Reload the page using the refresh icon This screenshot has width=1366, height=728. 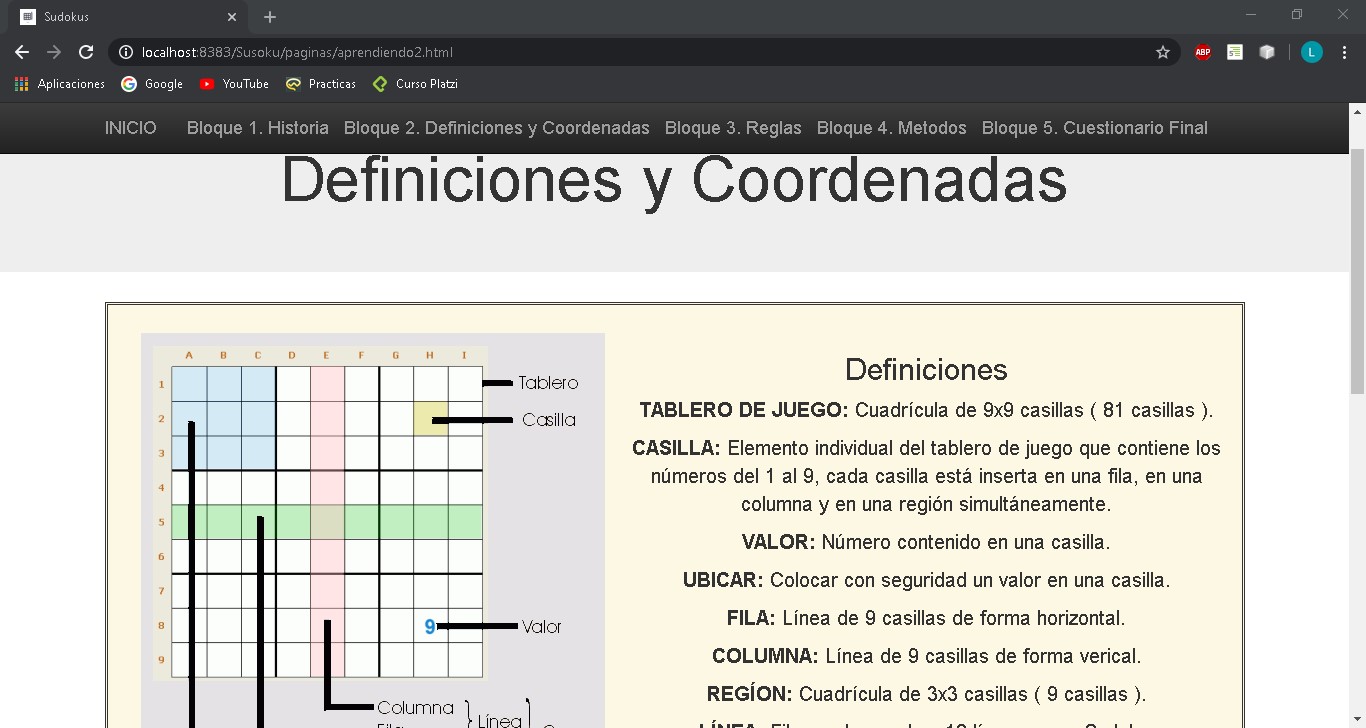click(x=86, y=52)
